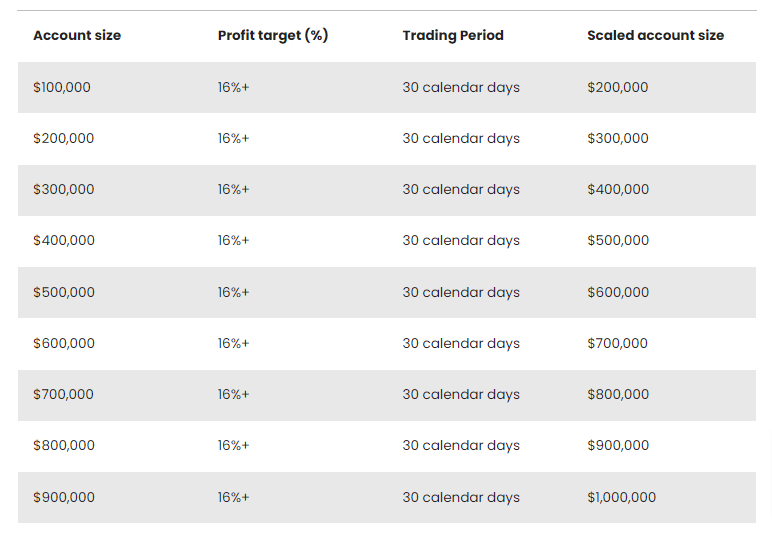Click the Scaled account size column header

click(x=655, y=35)
